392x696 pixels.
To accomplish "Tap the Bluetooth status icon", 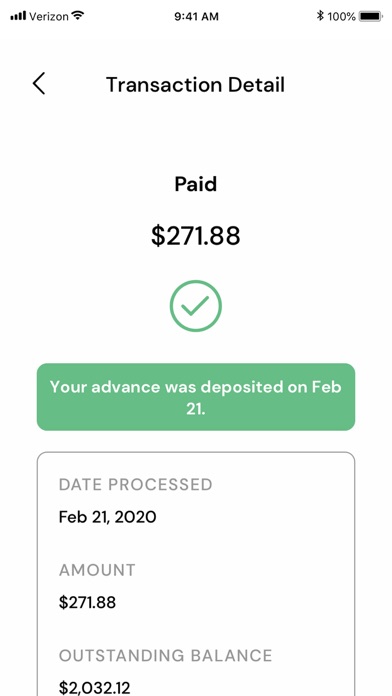I will click(320, 16).
